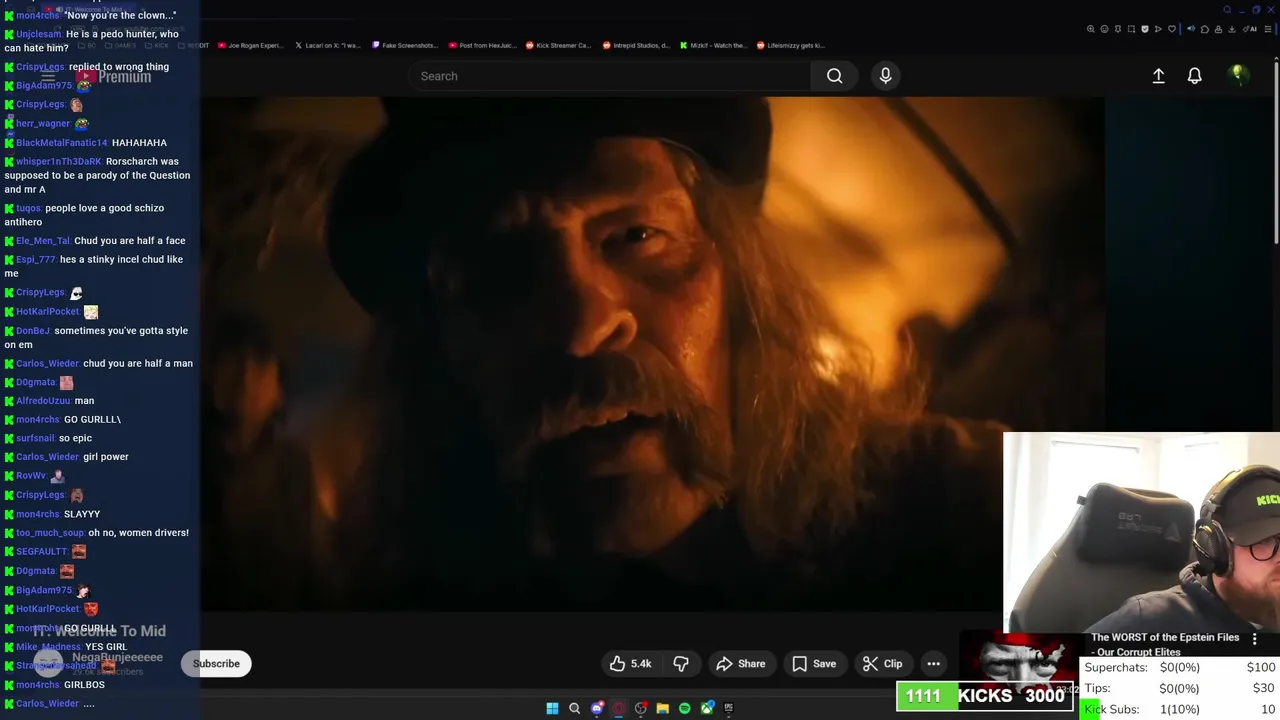The image size is (1280, 720).
Task: Switch to Fake Screenshots tab
Action: (x=405, y=45)
